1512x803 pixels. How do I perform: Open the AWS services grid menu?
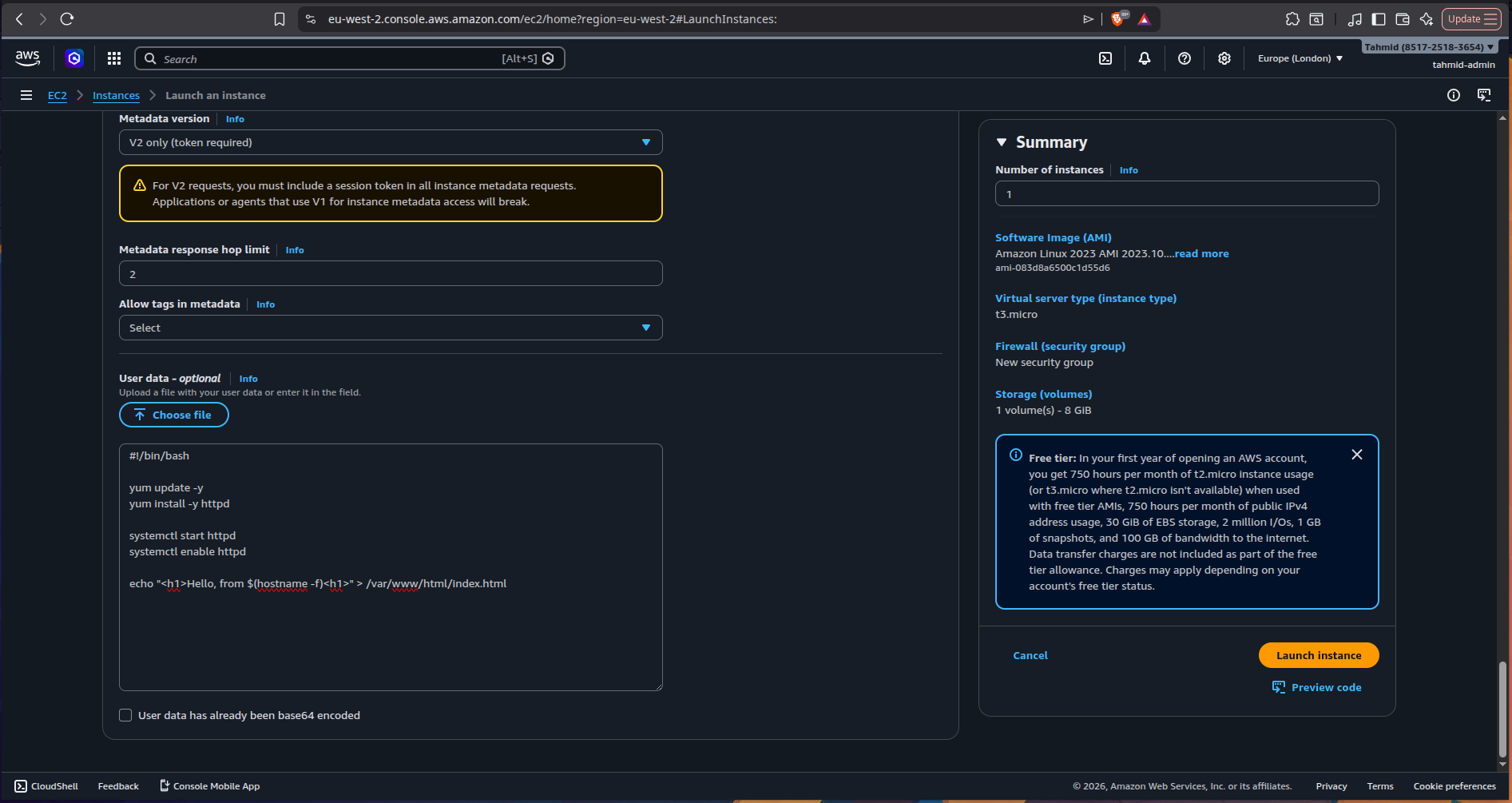coord(114,58)
